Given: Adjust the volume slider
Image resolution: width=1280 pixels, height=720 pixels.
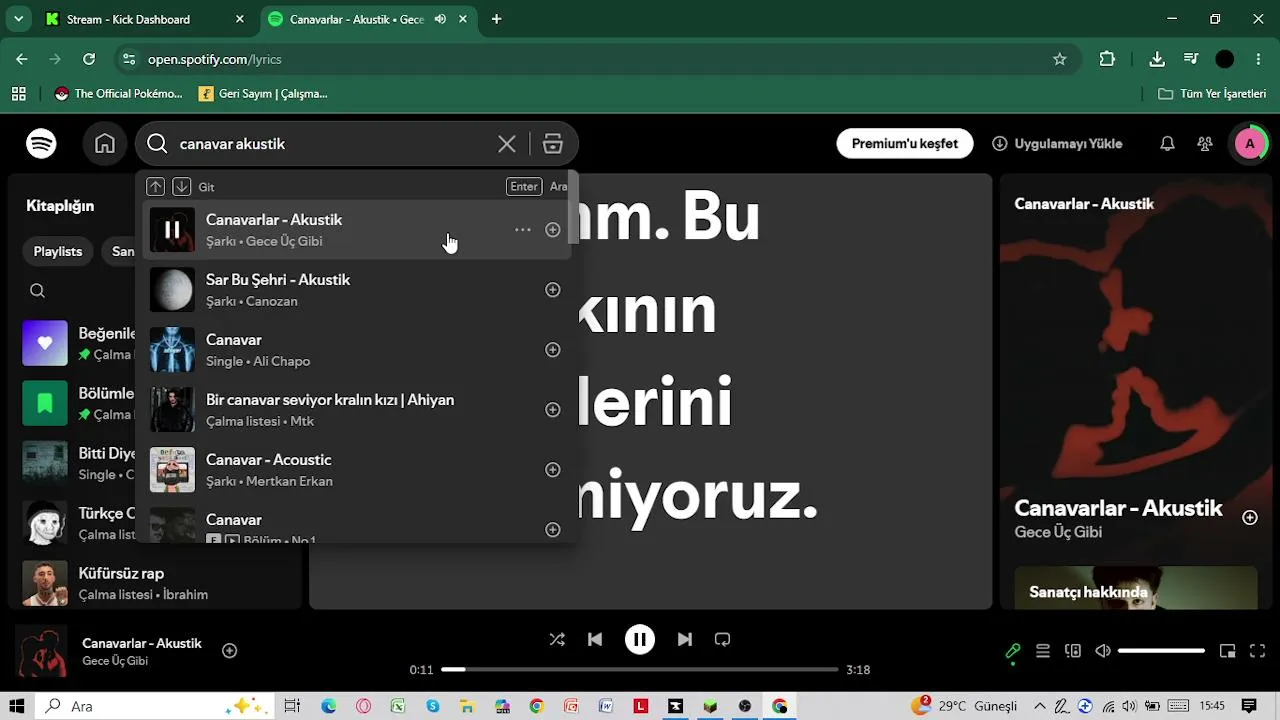Looking at the screenshot, I should 1161,651.
